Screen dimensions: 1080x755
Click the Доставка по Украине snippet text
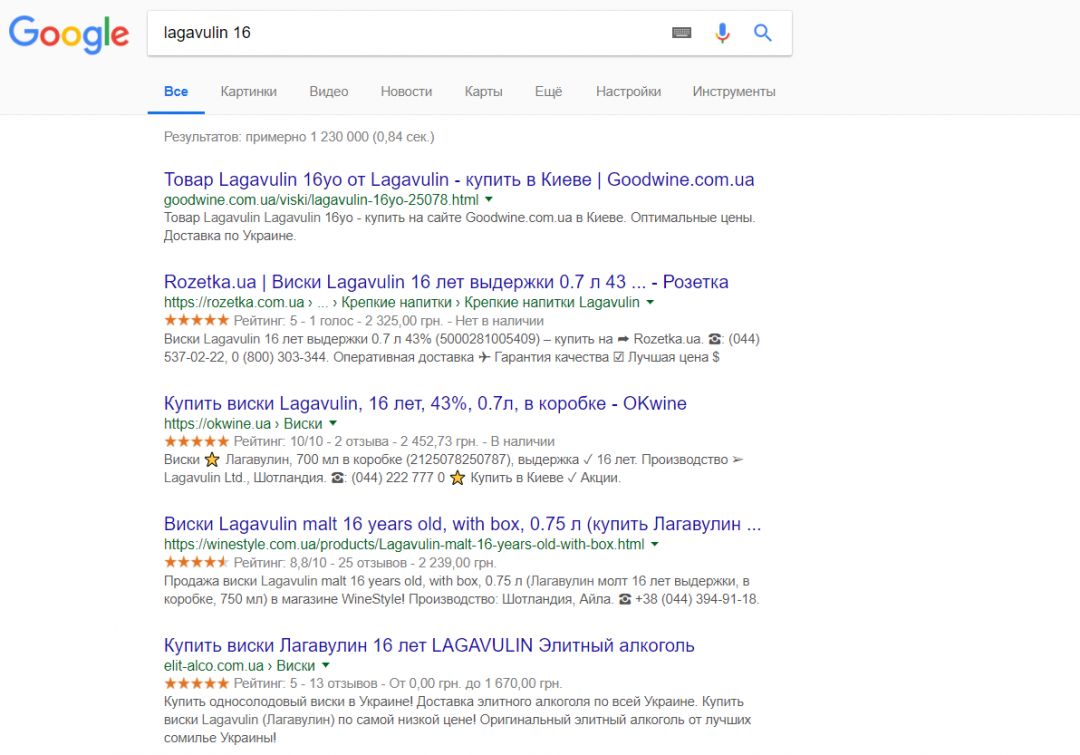point(229,236)
